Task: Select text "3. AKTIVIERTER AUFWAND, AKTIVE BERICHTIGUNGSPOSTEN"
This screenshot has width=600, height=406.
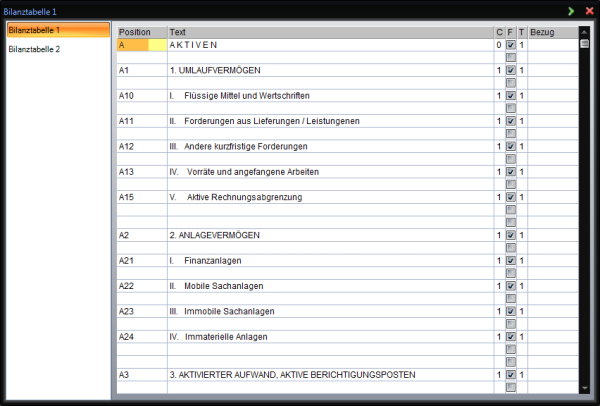Action: click(x=292, y=375)
